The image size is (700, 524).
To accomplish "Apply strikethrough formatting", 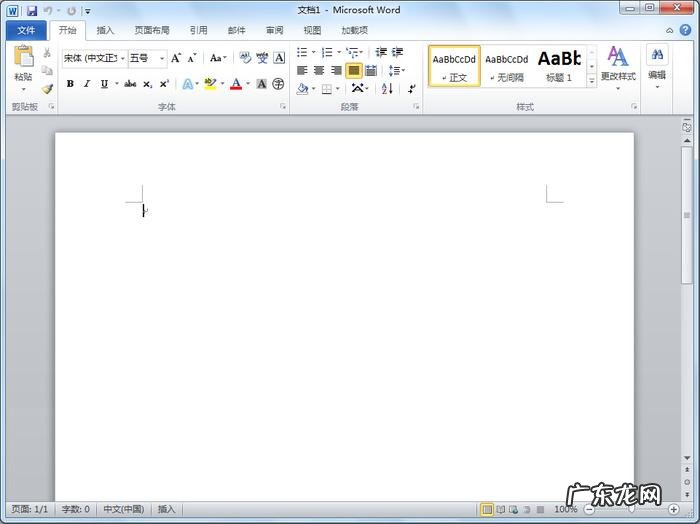I will click(x=130, y=84).
